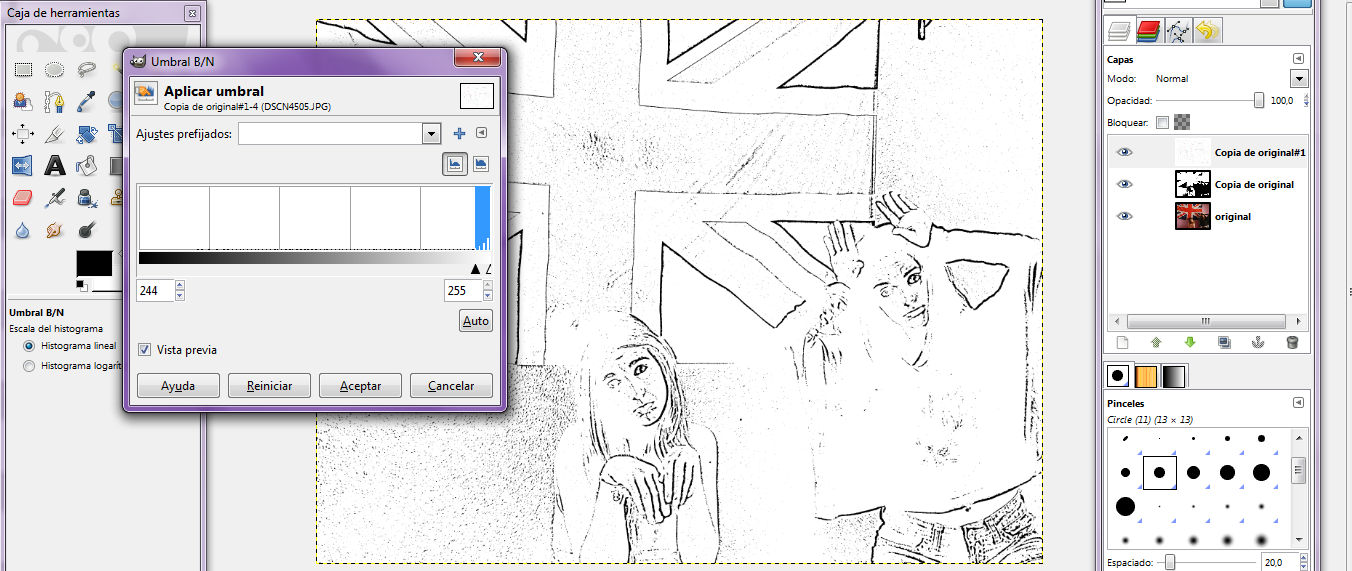The image size is (1352, 571).
Task: Click the new layer icon
Action: [1122, 342]
